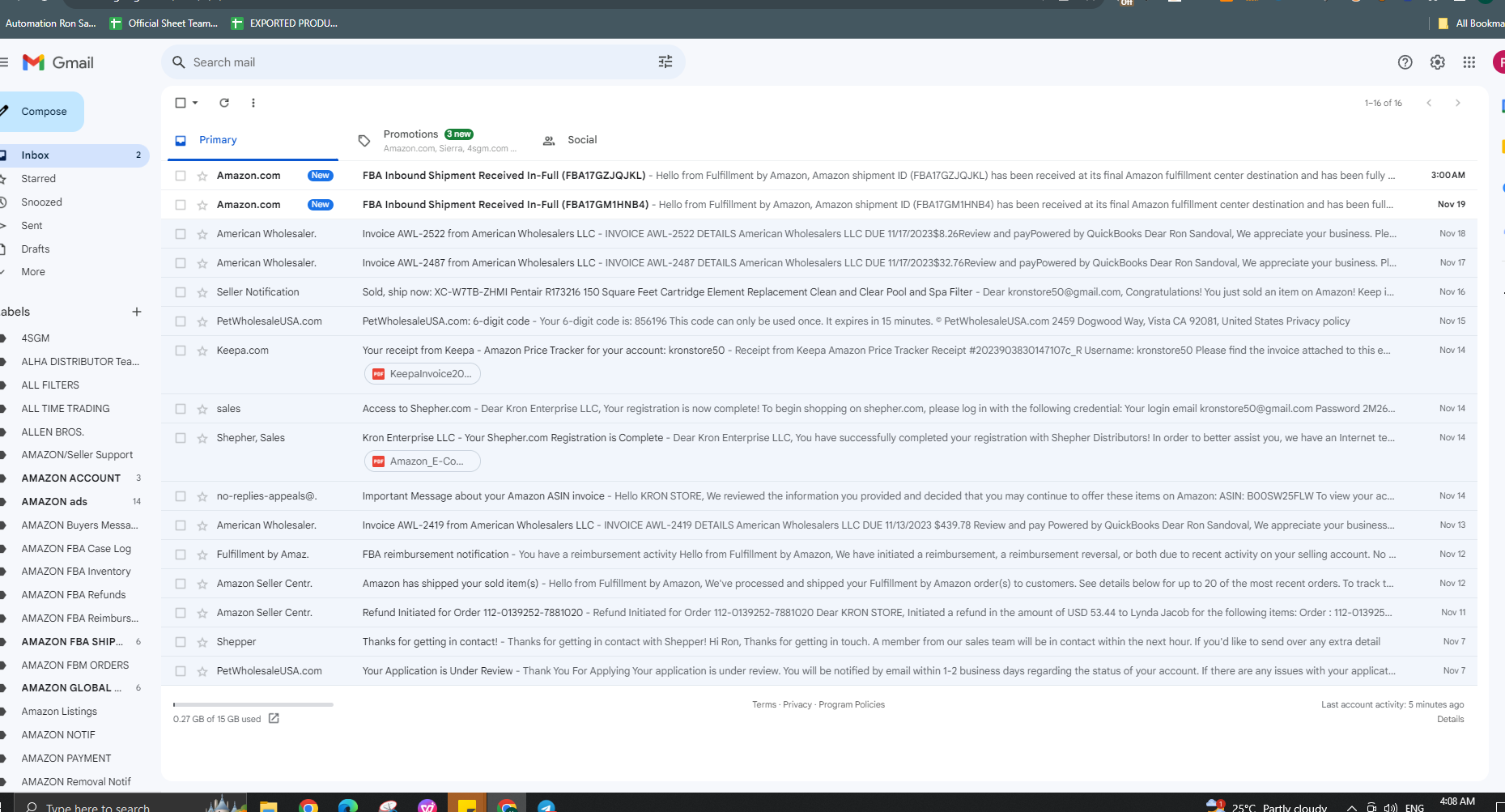Star the FBA17GZJQJKL shipment email
The height and width of the screenshot is (812, 1505).
[x=202, y=176]
